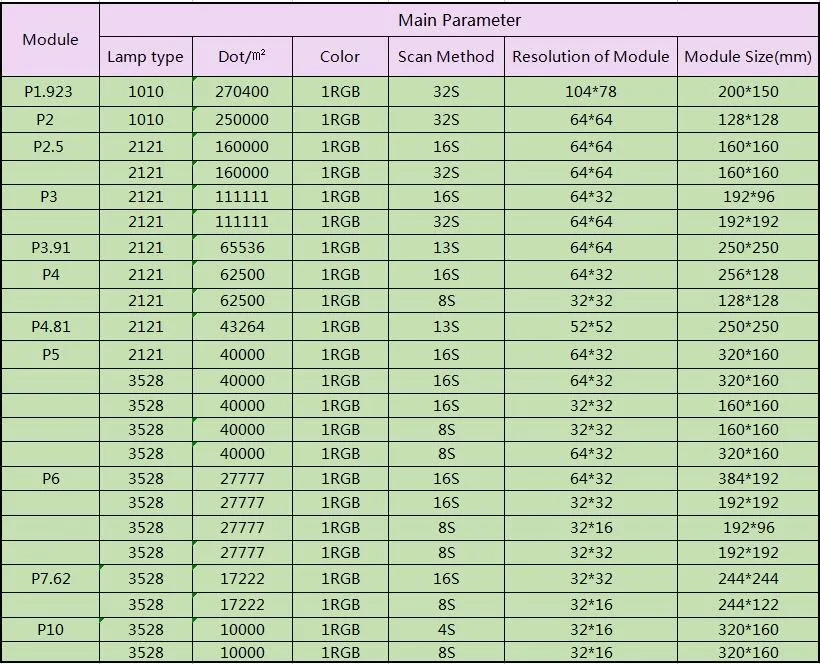Screen dimensions: 820x664
Task: Click the Main Parameter header cell
Action: click(459, 20)
